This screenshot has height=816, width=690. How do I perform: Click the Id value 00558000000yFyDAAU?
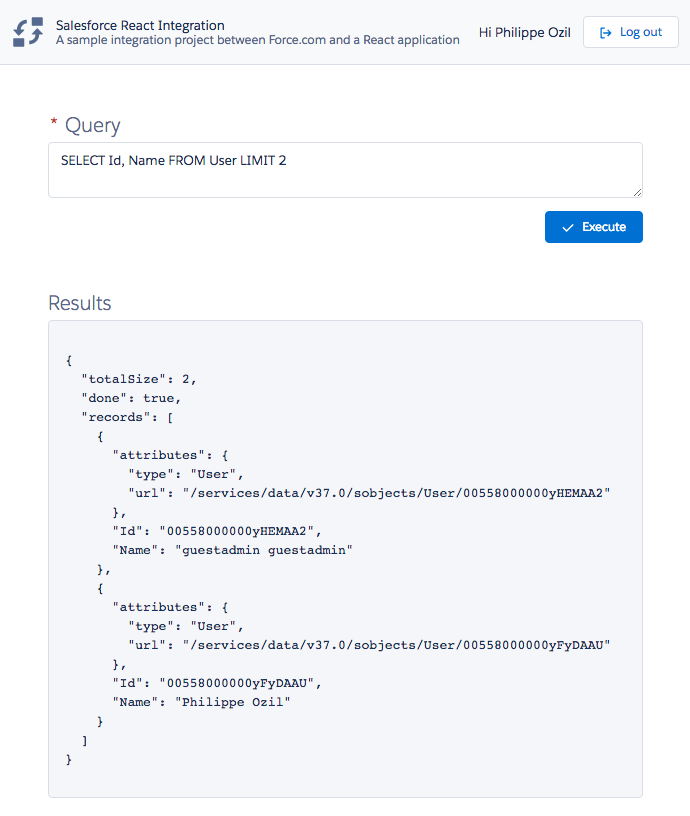(237, 683)
